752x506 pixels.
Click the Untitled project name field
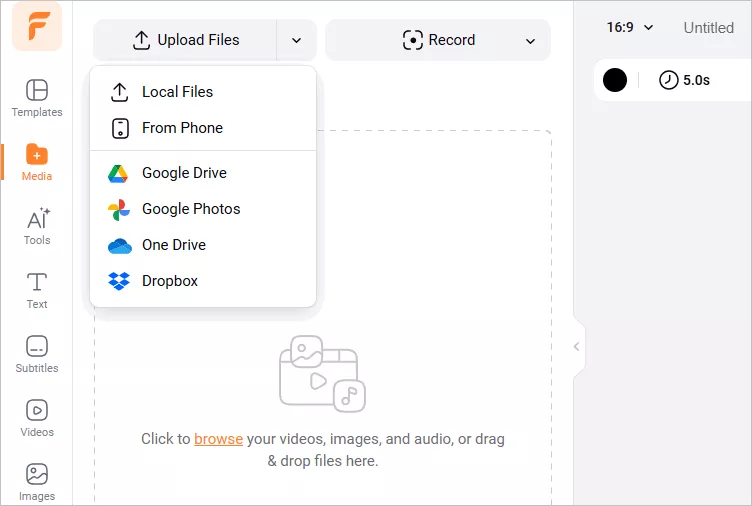[708, 28]
